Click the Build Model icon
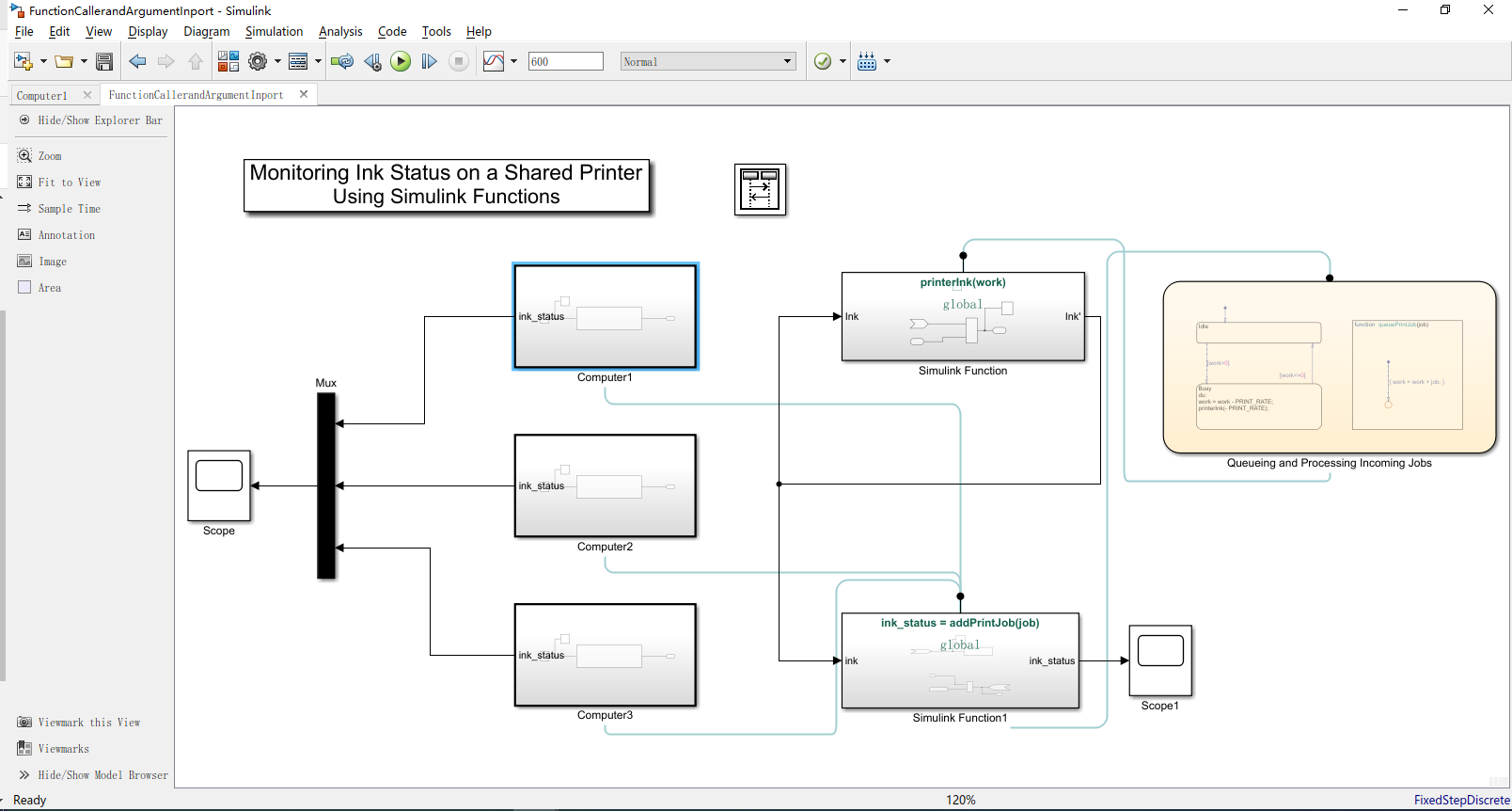The width and height of the screenshot is (1512, 811). (867, 62)
